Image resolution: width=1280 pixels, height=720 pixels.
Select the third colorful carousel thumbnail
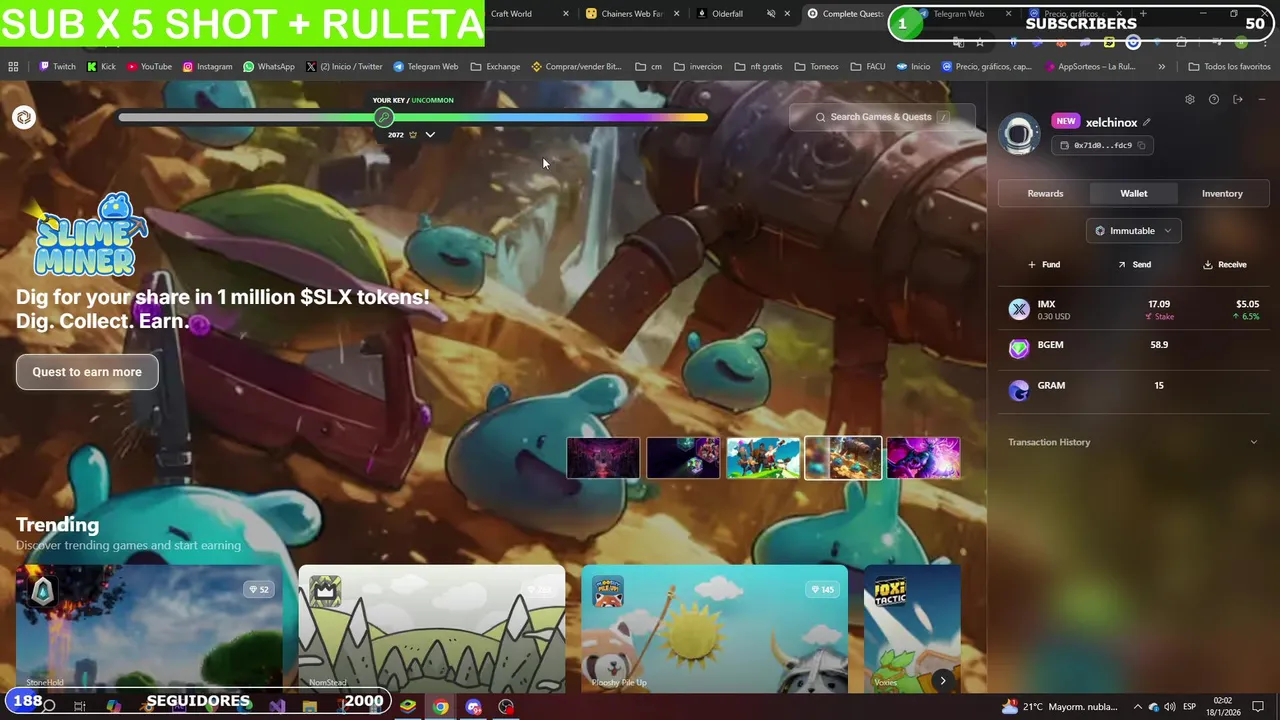[763, 458]
